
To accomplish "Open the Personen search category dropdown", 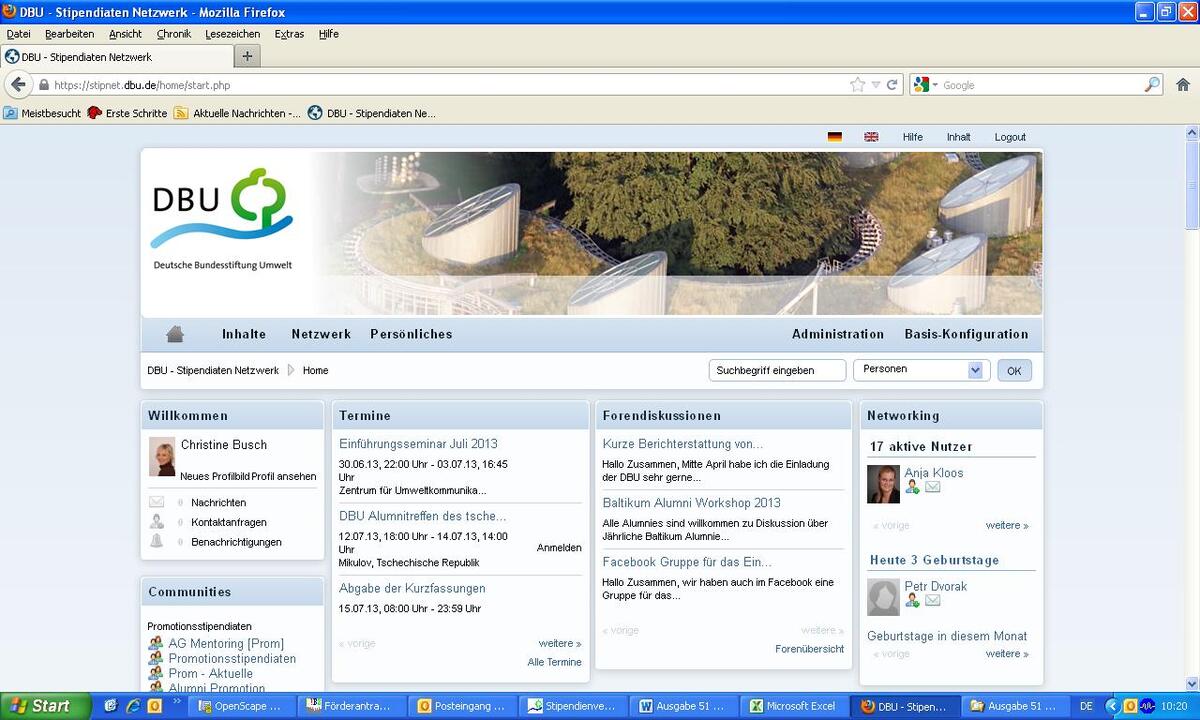I will (x=975, y=370).
